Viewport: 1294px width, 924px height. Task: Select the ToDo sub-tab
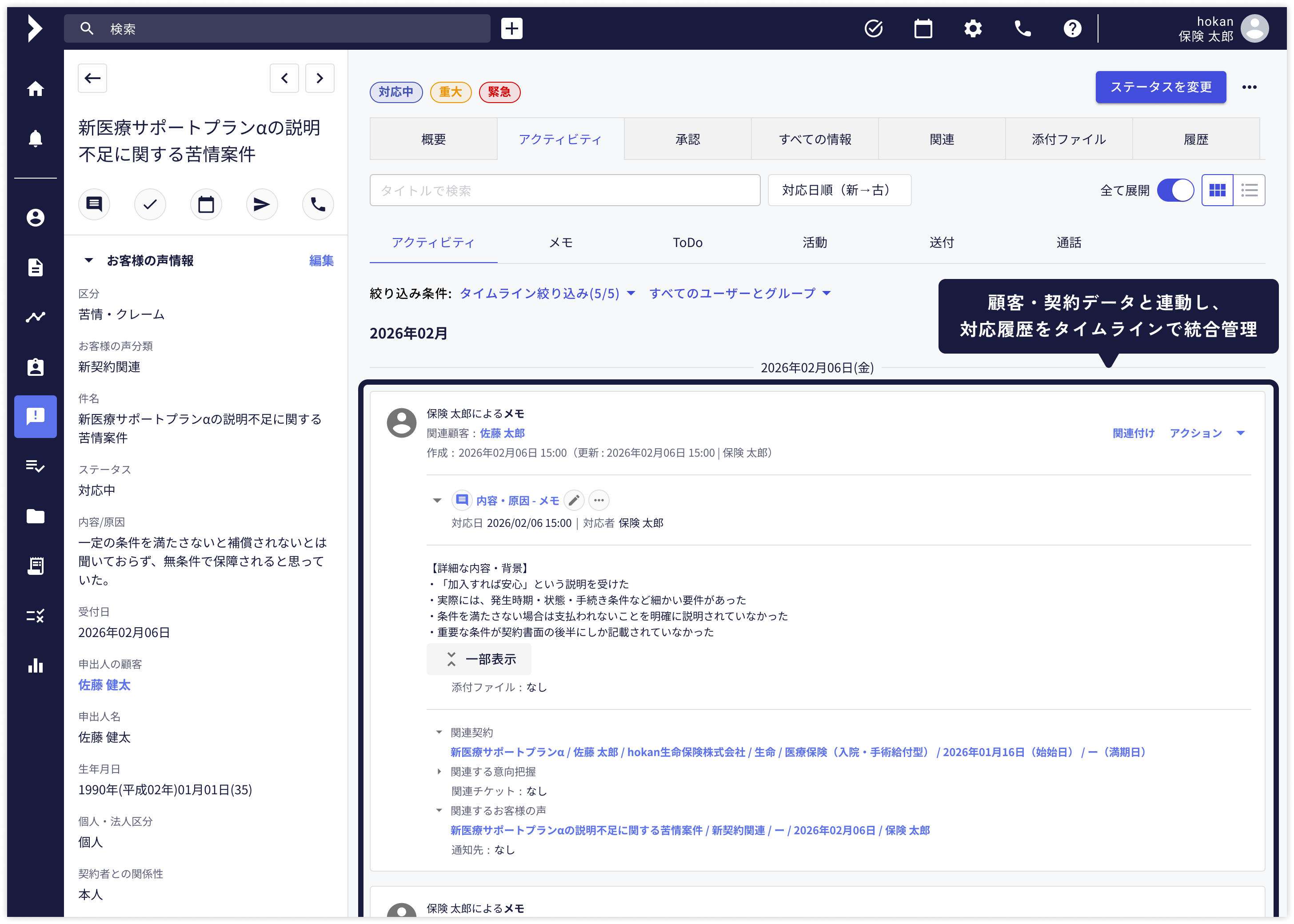(687, 243)
